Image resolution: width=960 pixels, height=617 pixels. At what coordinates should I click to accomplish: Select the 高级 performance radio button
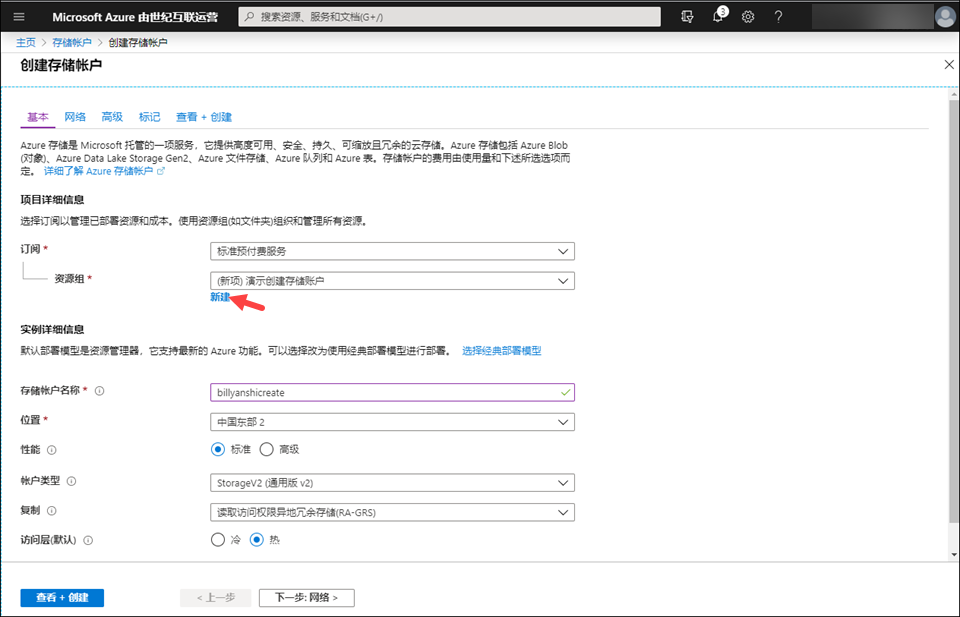coord(267,450)
